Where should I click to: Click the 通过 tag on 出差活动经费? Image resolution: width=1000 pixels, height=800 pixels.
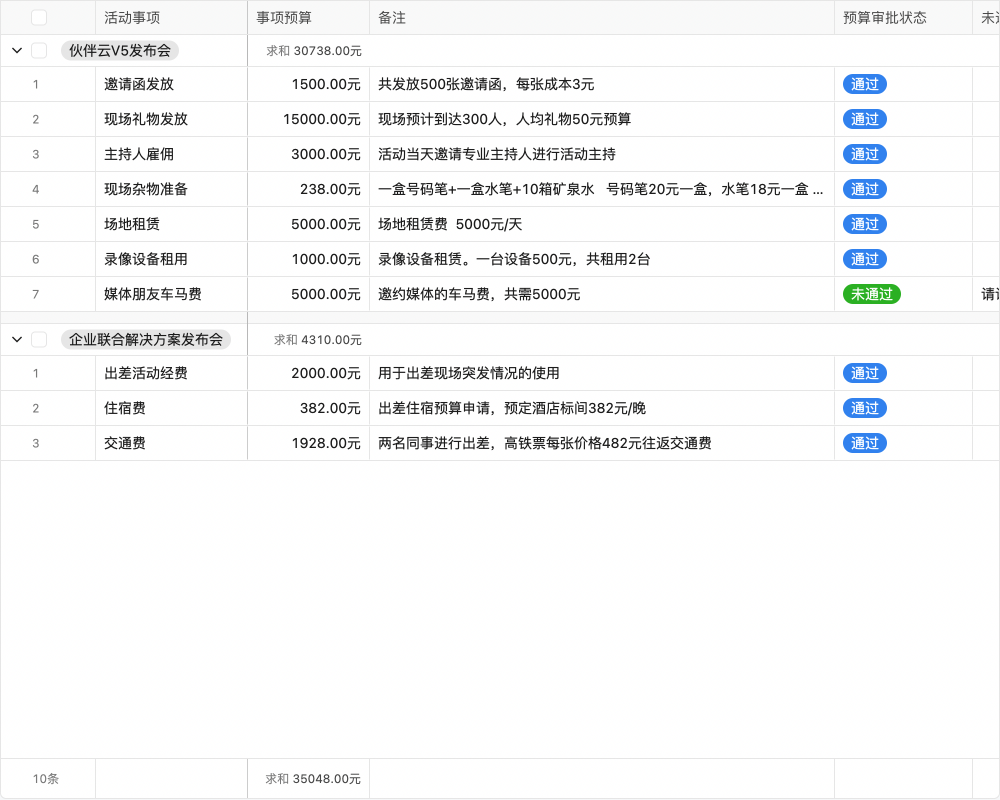point(864,373)
